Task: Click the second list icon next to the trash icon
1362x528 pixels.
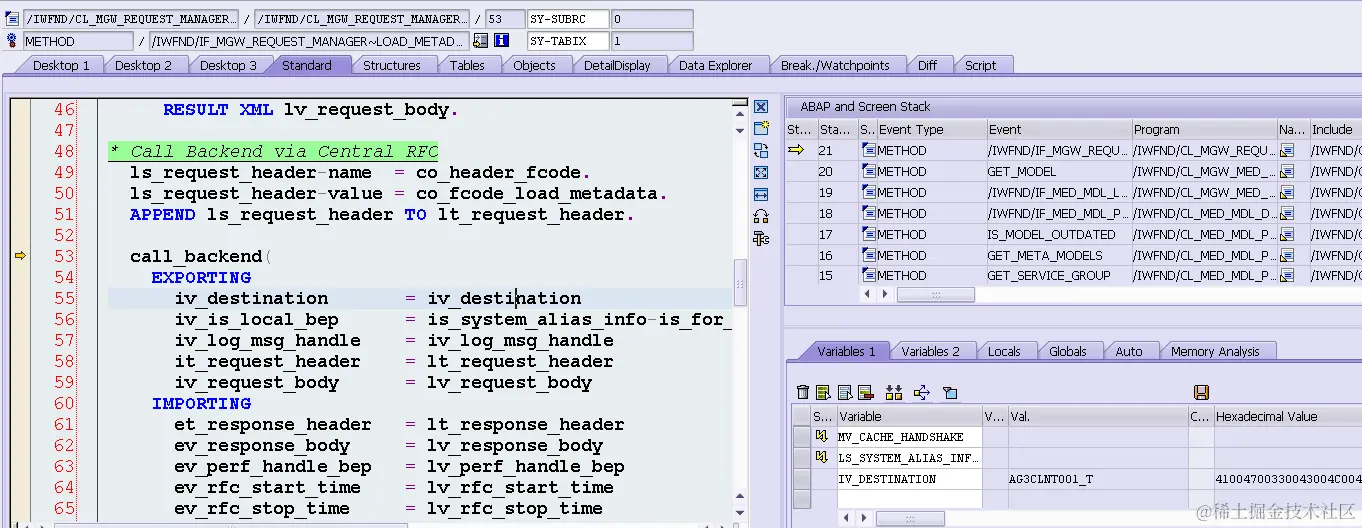Action: pos(845,393)
